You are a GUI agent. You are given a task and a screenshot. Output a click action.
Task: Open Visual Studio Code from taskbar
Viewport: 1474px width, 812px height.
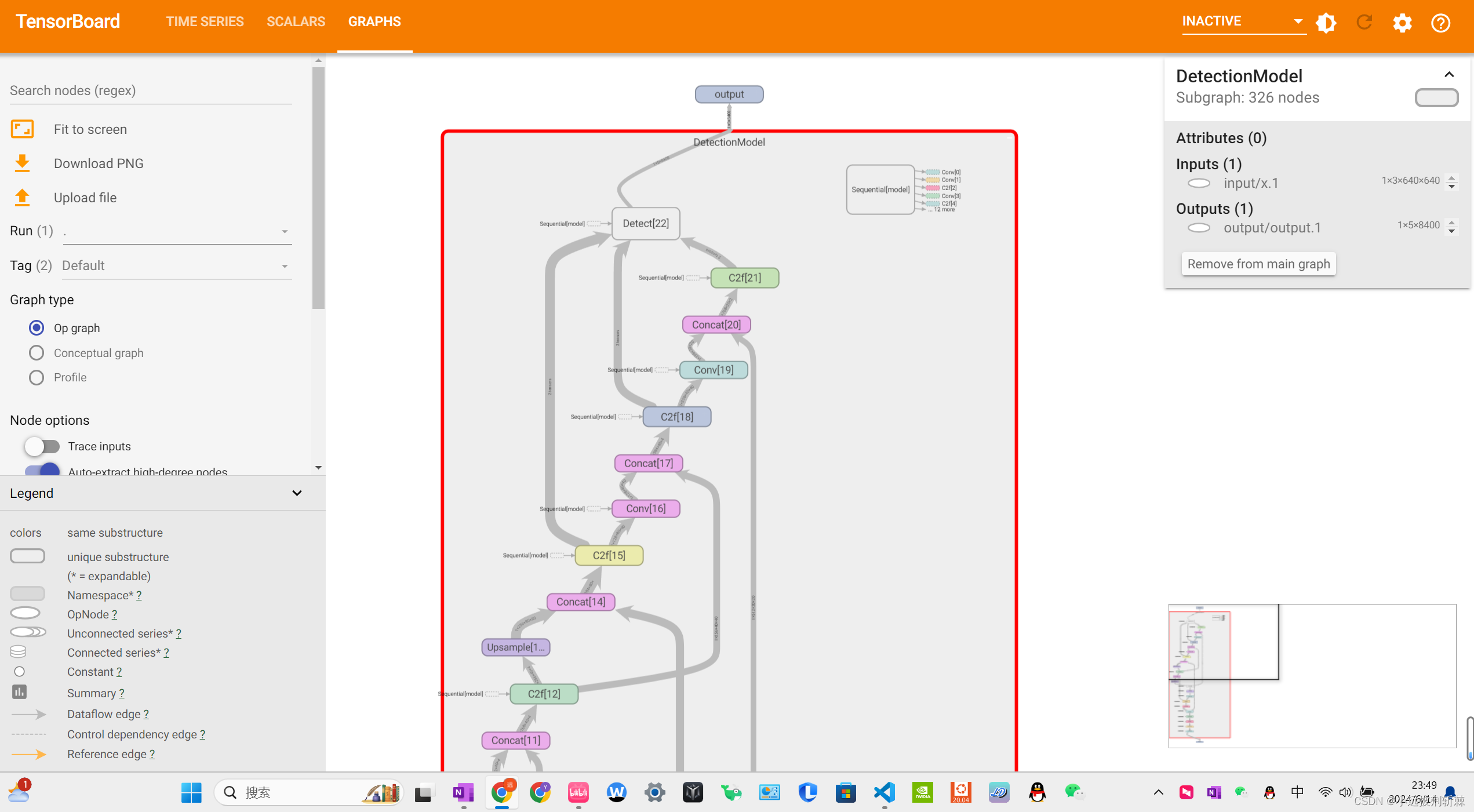pyautogui.click(x=884, y=792)
